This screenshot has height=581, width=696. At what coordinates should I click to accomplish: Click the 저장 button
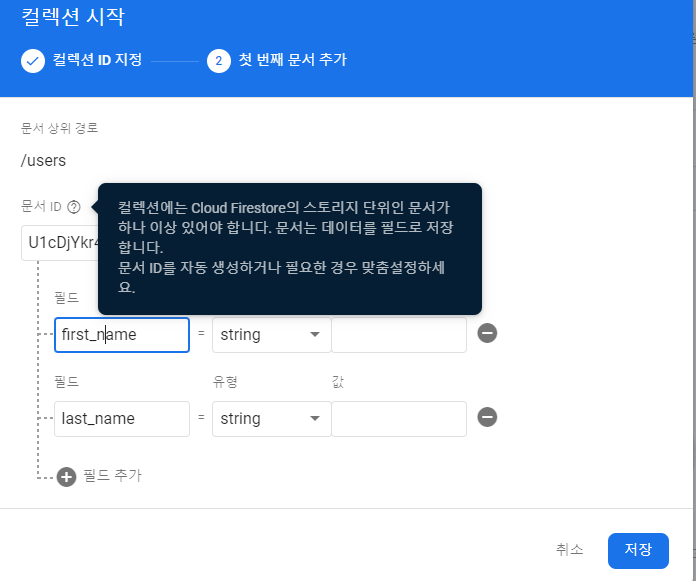(638, 550)
